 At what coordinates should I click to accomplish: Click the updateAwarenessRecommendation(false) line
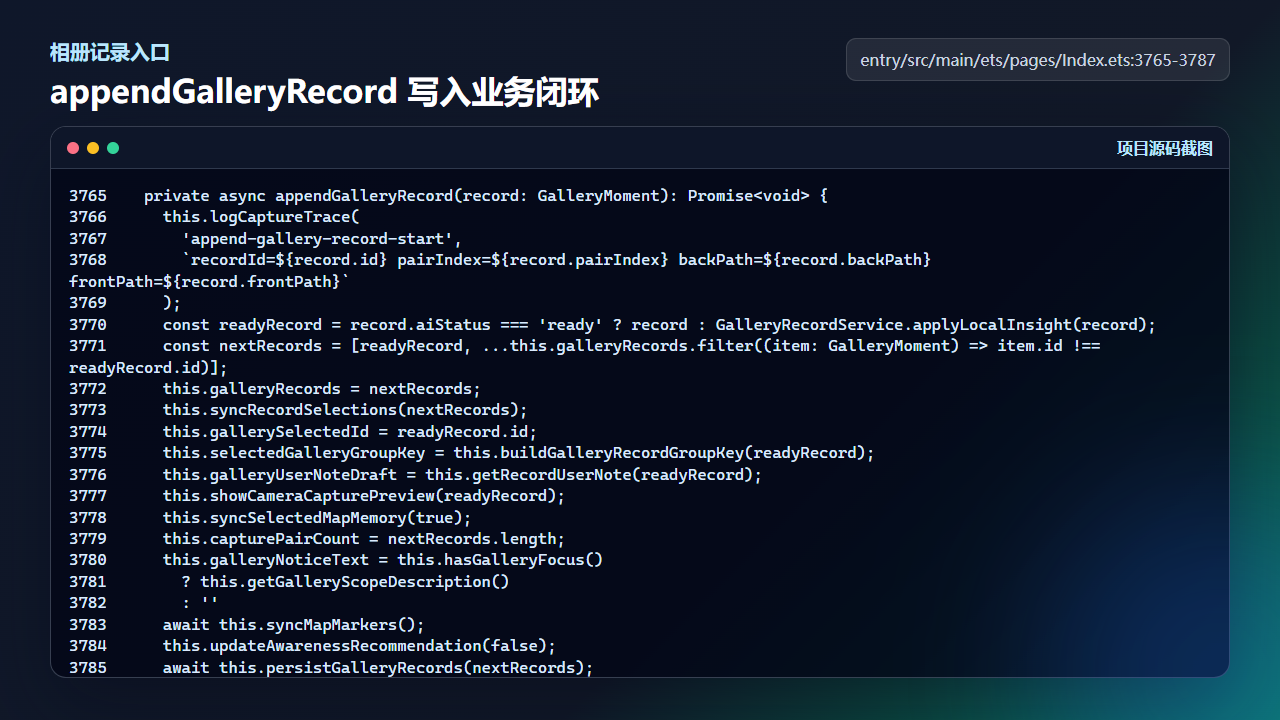coord(360,646)
